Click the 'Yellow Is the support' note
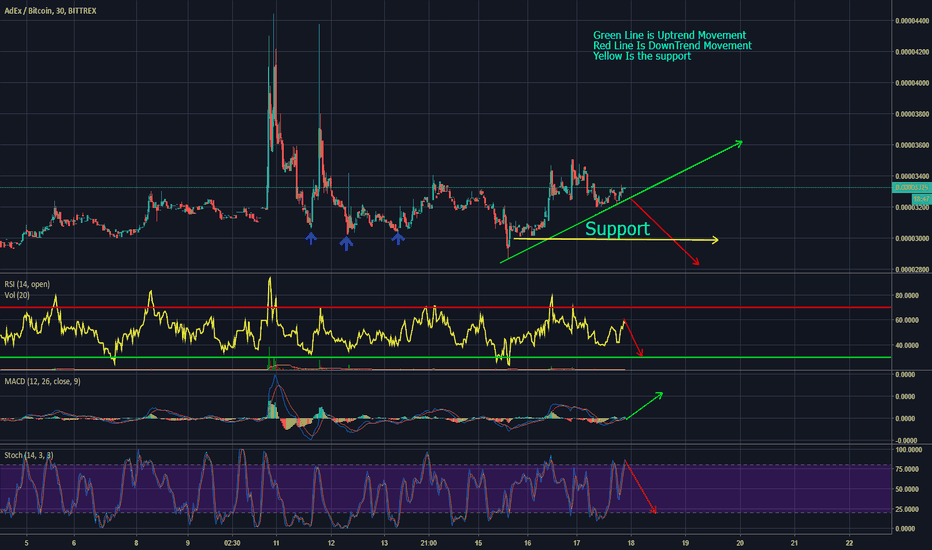This screenshot has height=550, width=932. [x=642, y=56]
